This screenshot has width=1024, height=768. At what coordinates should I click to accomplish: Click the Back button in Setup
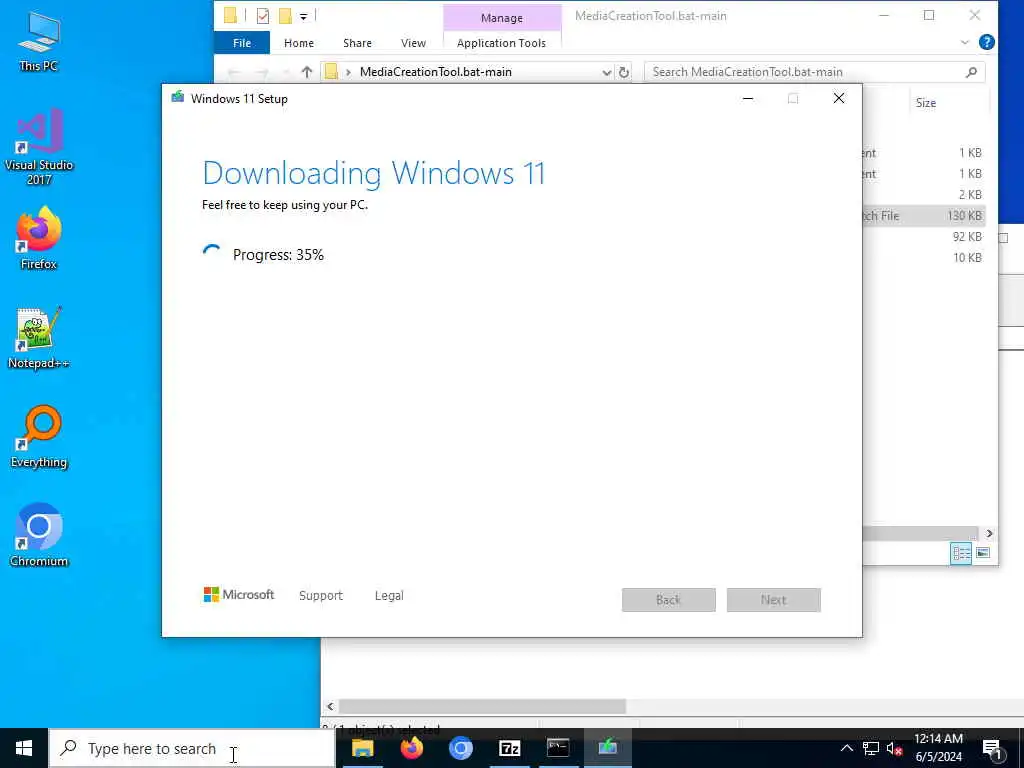point(669,600)
